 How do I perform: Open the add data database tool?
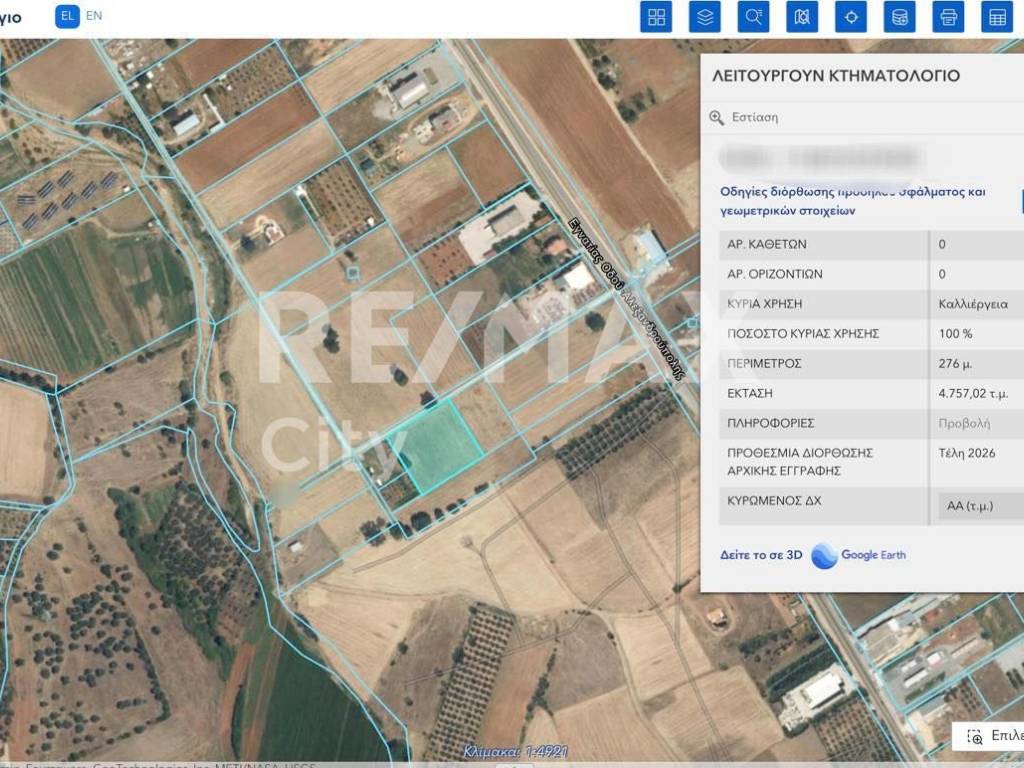(x=900, y=17)
